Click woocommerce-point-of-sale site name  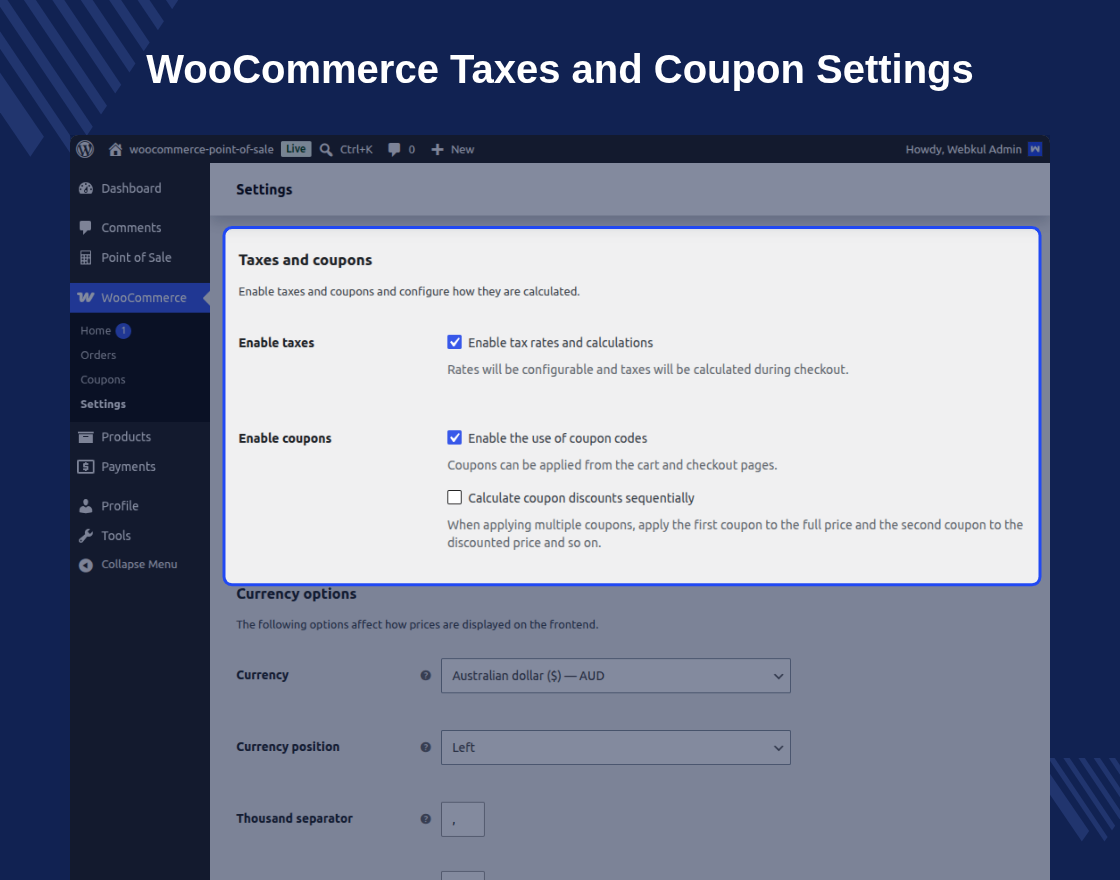tap(201, 149)
